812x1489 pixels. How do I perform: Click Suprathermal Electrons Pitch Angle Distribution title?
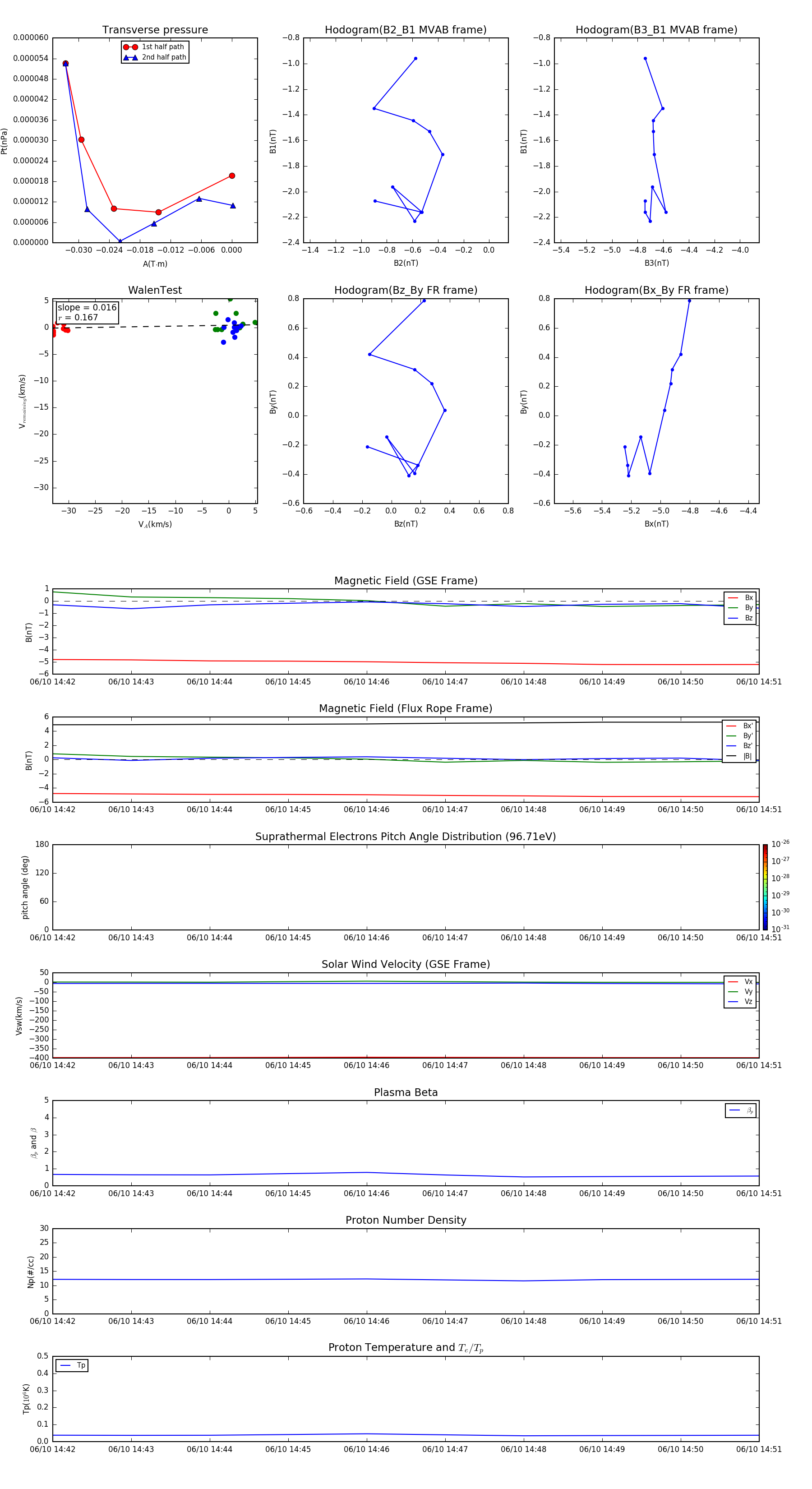click(406, 837)
